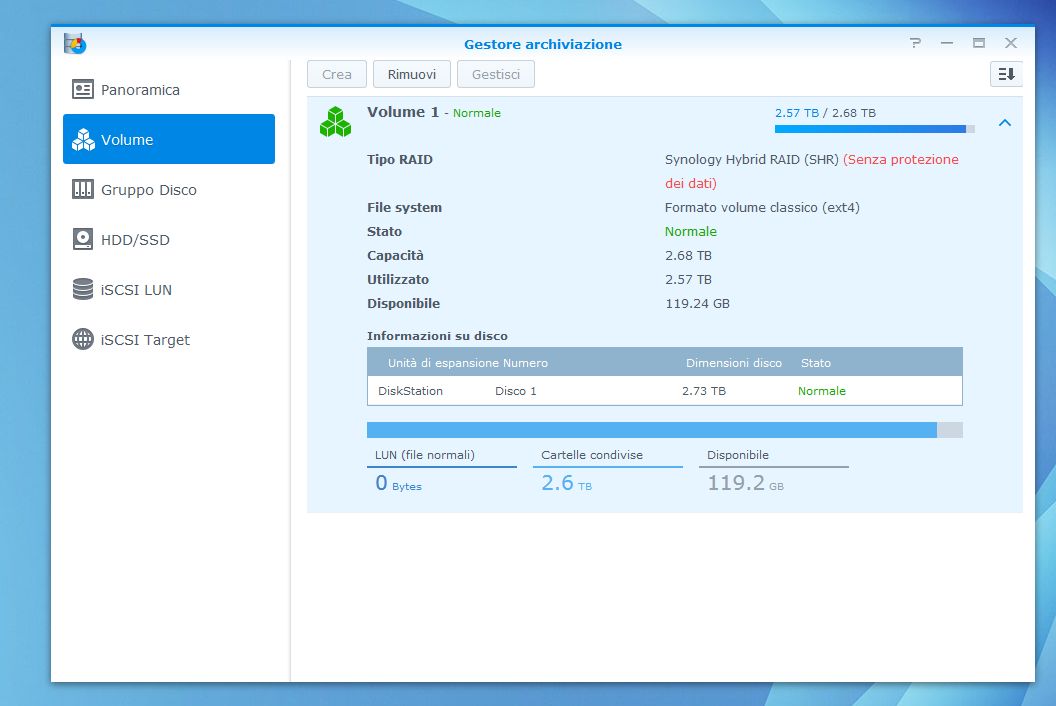Click the 119.24 GB Disponibile value
1056x706 pixels.
click(697, 303)
